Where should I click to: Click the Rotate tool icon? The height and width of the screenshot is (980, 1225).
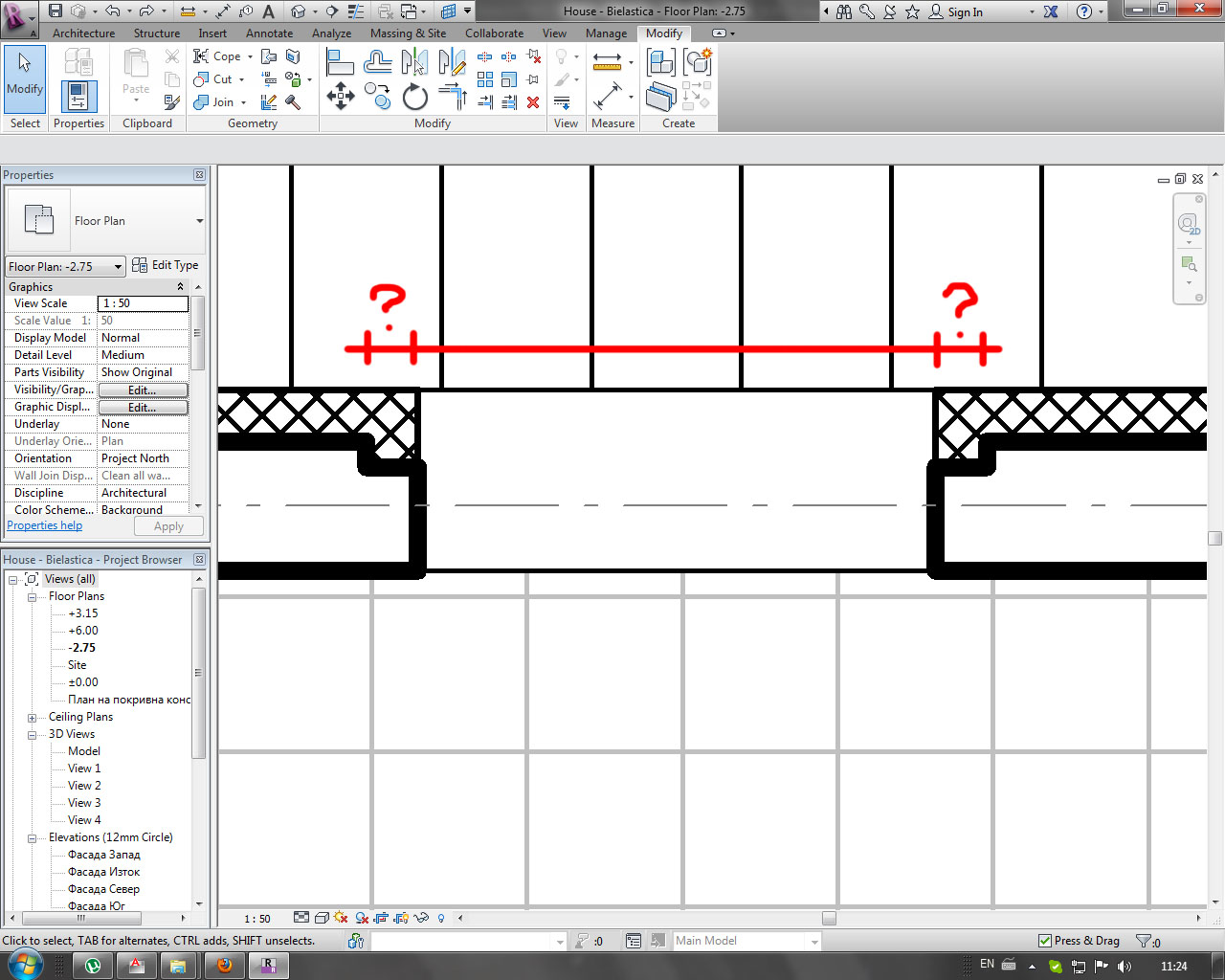[415, 97]
